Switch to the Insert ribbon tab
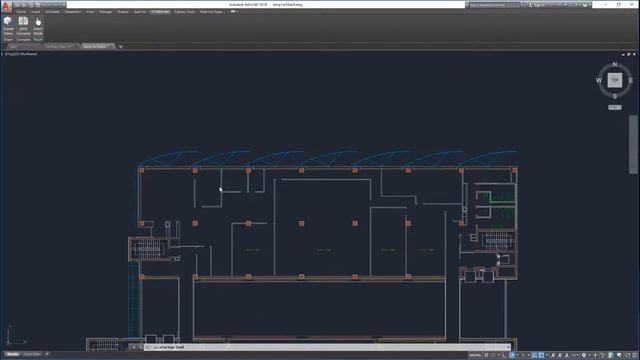The height and width of the screenshot is (360, 640). click(36, 12)
